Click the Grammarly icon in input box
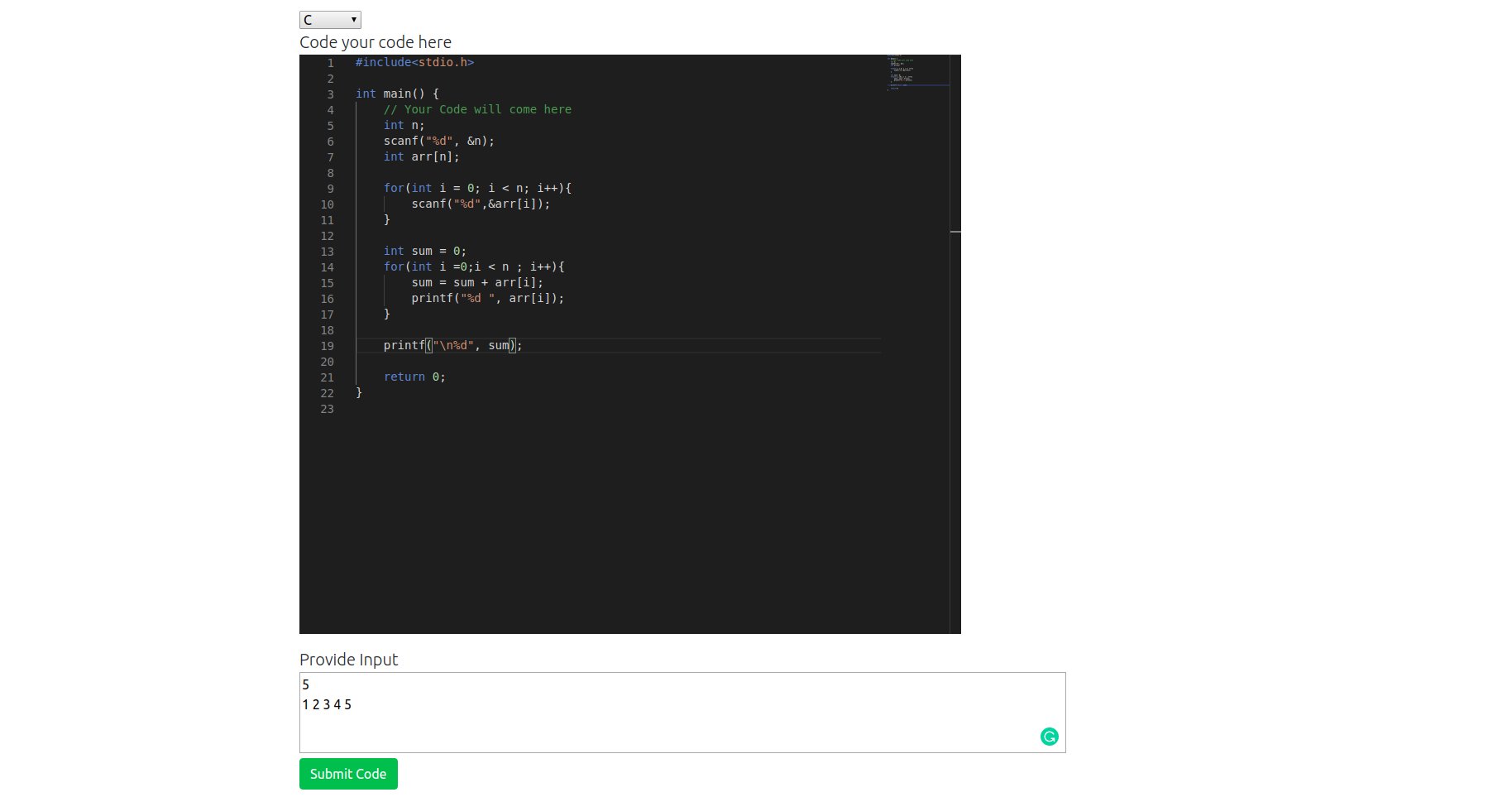Screen dimensions: 1512x797 pyautogui.click(x=1049, y=737)
